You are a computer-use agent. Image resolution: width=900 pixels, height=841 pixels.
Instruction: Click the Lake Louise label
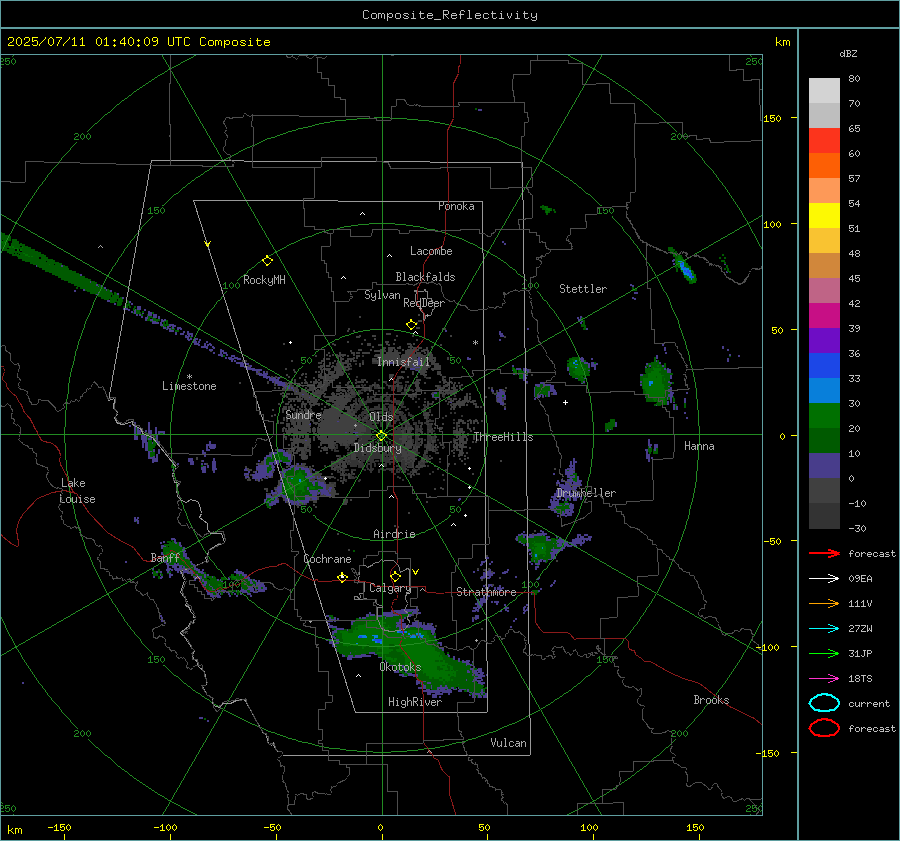pyautogui.click(x=77, y=491)
